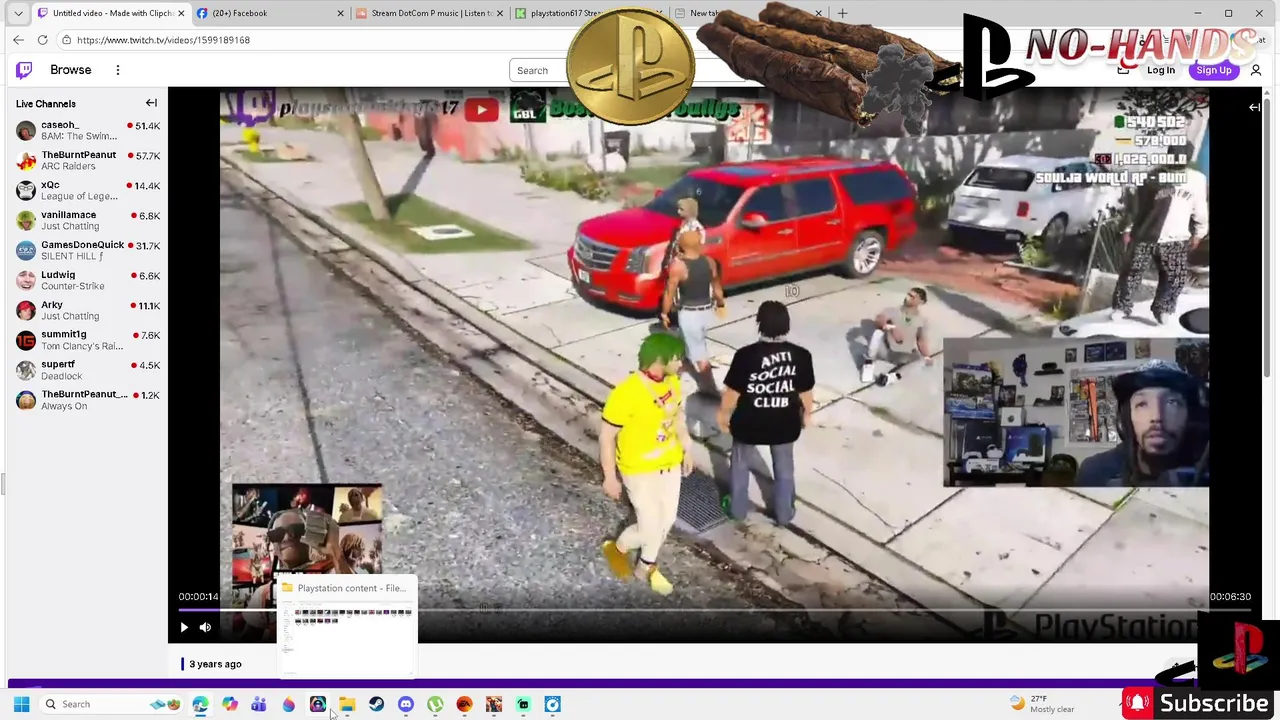Open the three-dot more menu beside Browse

point(118,70)
